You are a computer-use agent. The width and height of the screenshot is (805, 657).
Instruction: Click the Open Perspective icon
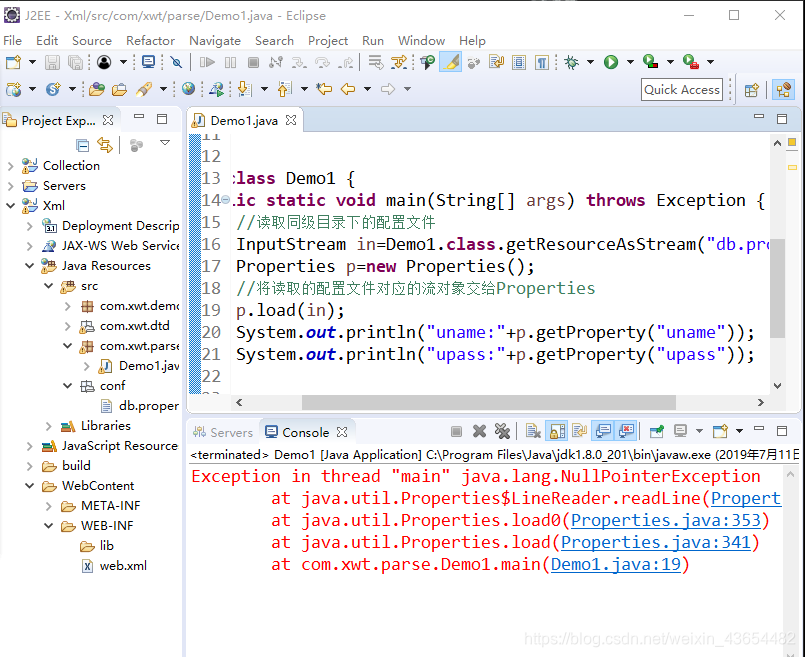pyautogui.click(x=752, y=90)
